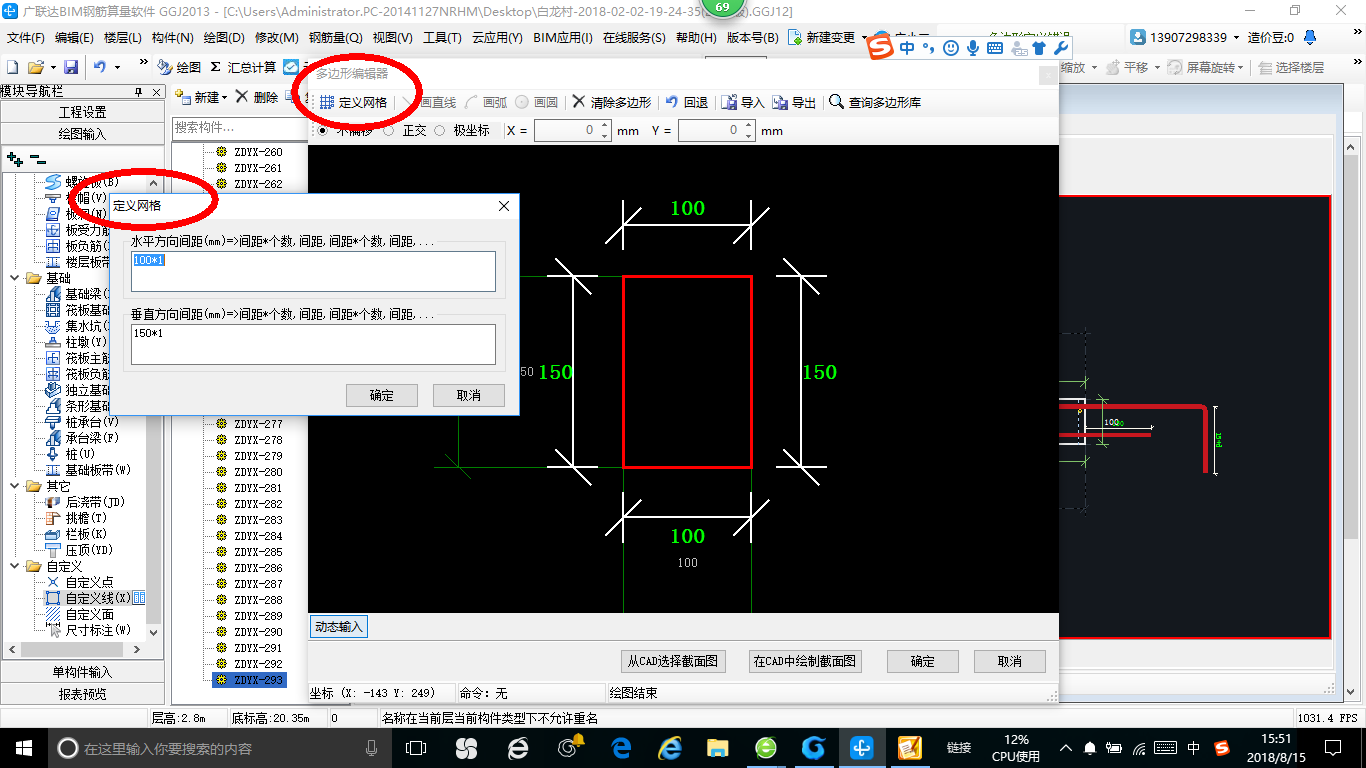Click 定义网格 grid icon in editor toolbar
Image resolution: width=1366 pixels, height=768 pixels.
click(327, 102)
